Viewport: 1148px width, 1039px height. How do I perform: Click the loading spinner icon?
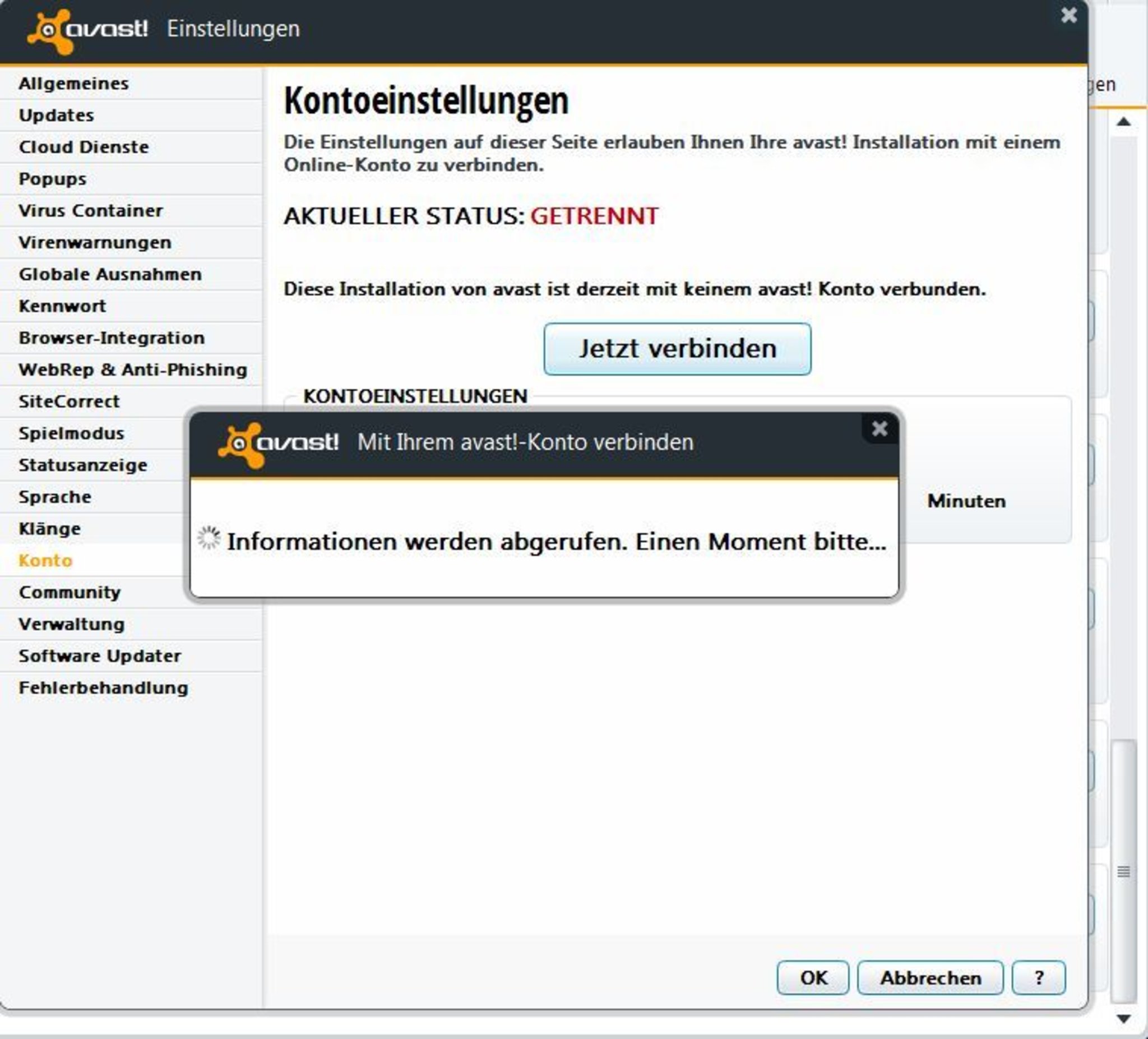point(209,538)
